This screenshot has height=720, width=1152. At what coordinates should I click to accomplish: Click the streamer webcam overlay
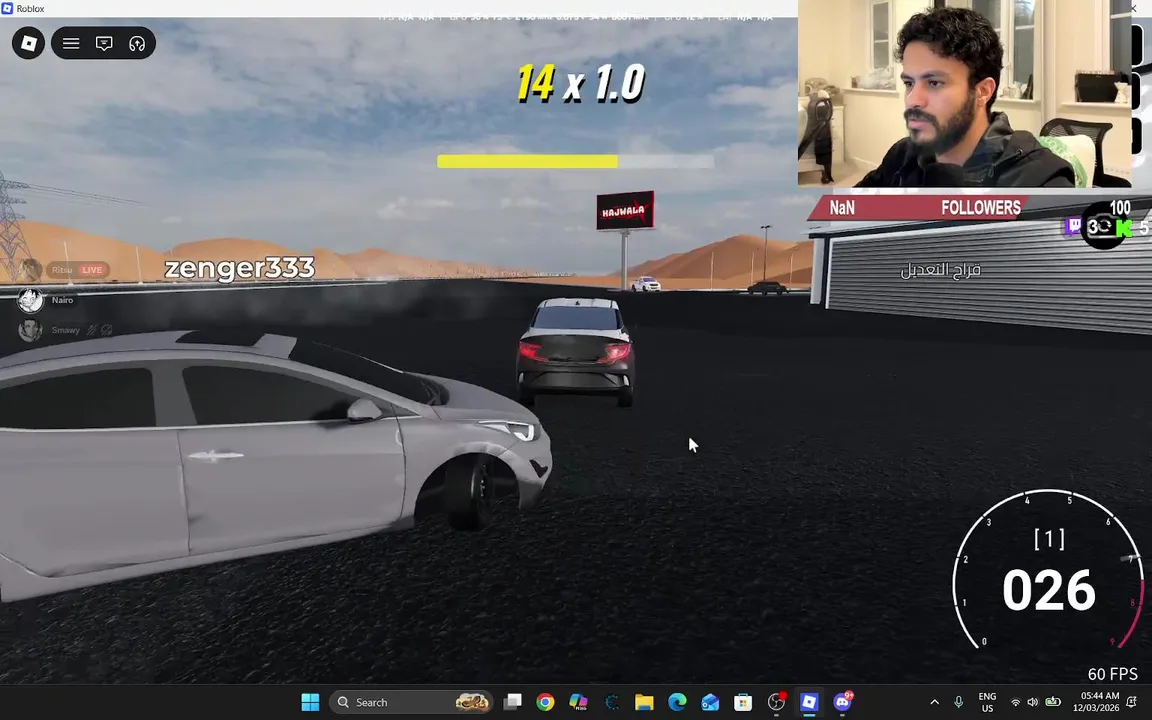click(964, 94)
